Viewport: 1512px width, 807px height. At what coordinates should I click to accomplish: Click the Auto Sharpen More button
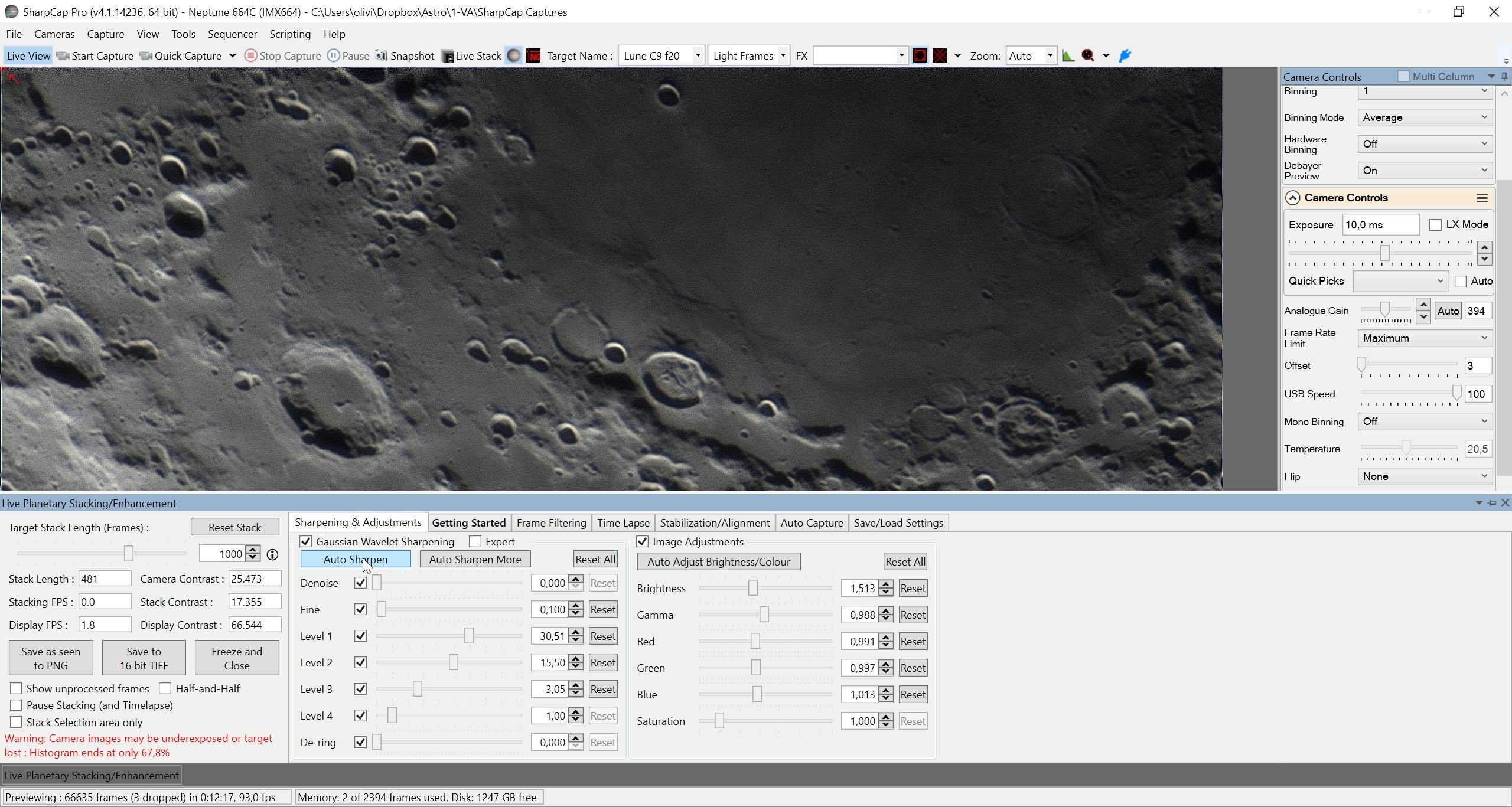coord(475,559)
